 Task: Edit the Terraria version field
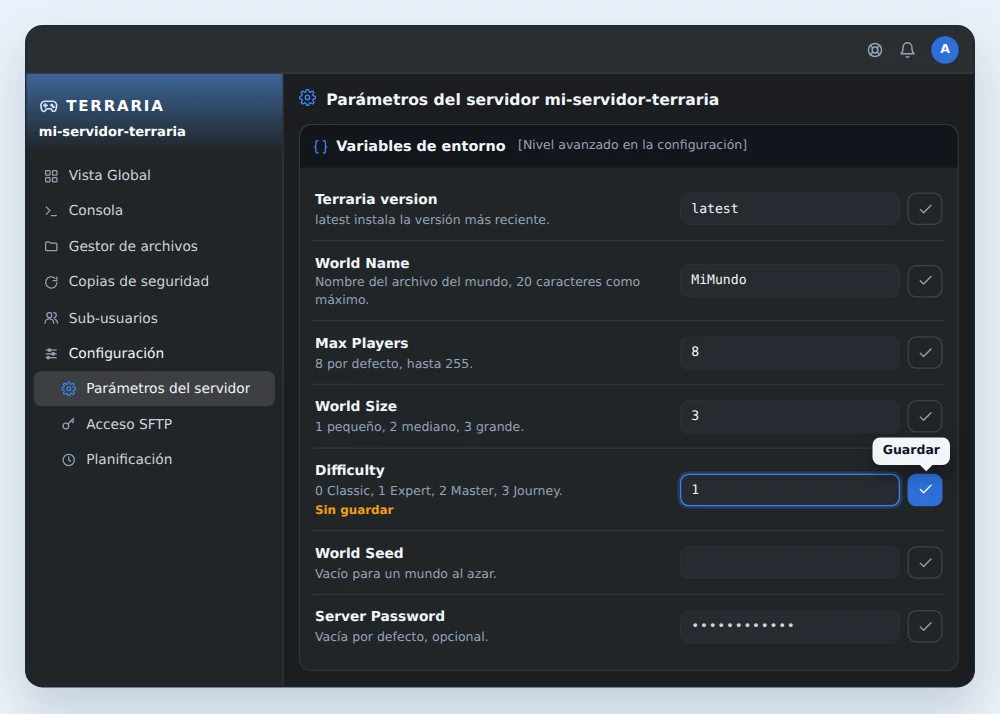(790, 208)
